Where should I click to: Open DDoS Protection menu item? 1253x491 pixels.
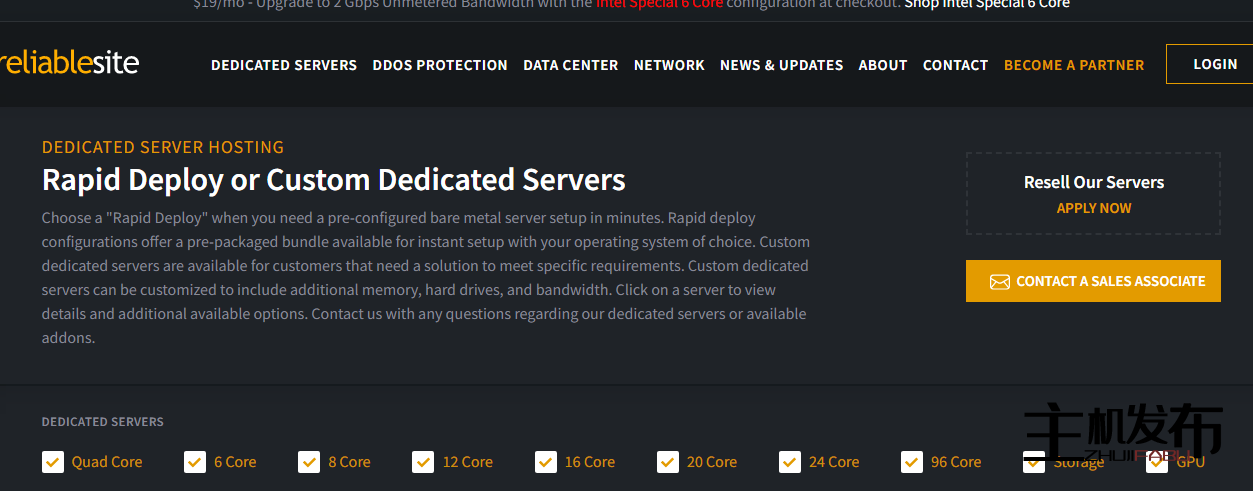coord(440,65)
